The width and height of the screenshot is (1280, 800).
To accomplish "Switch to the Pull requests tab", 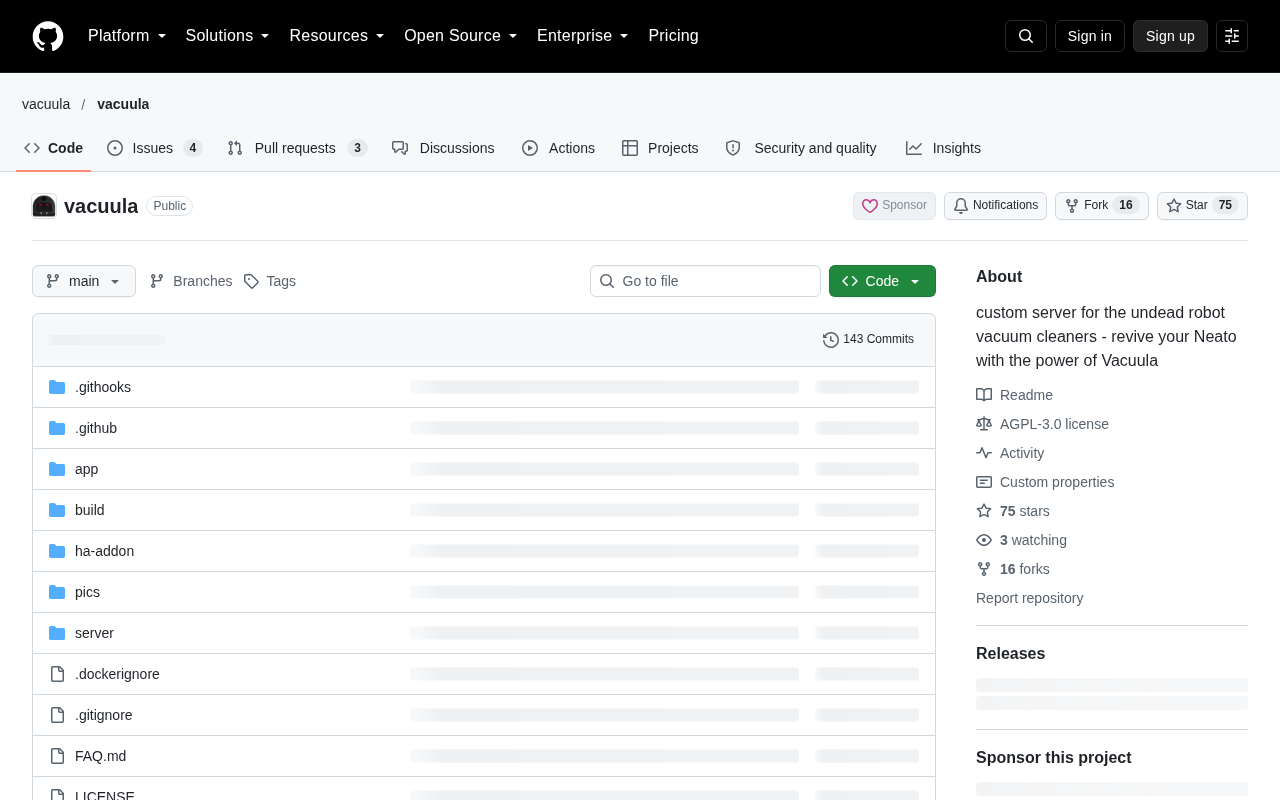I will coord(297,148).
